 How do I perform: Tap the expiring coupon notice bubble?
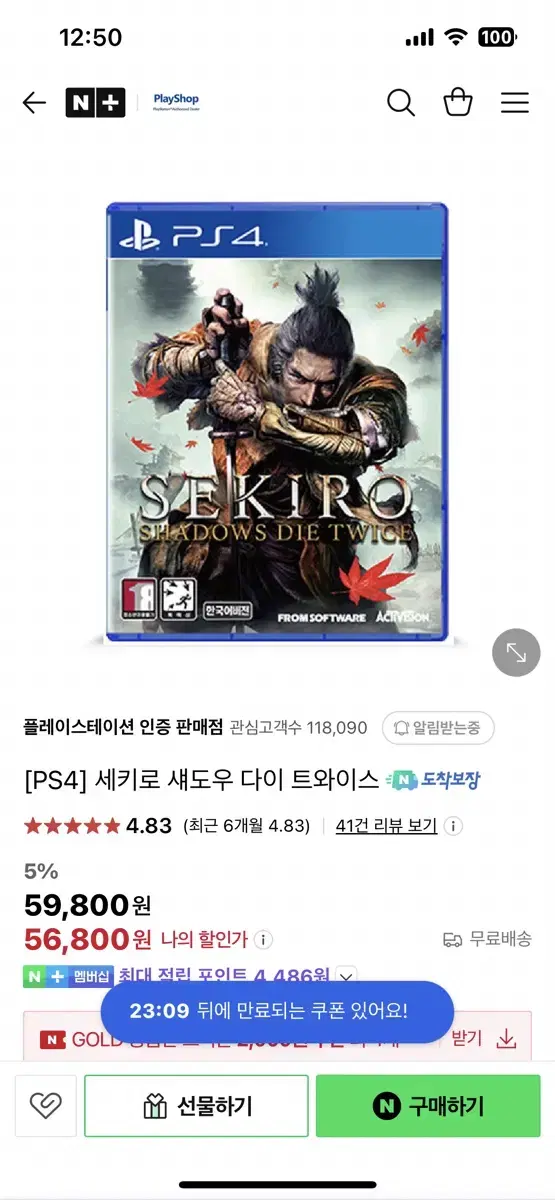[x=277, y=1011]
